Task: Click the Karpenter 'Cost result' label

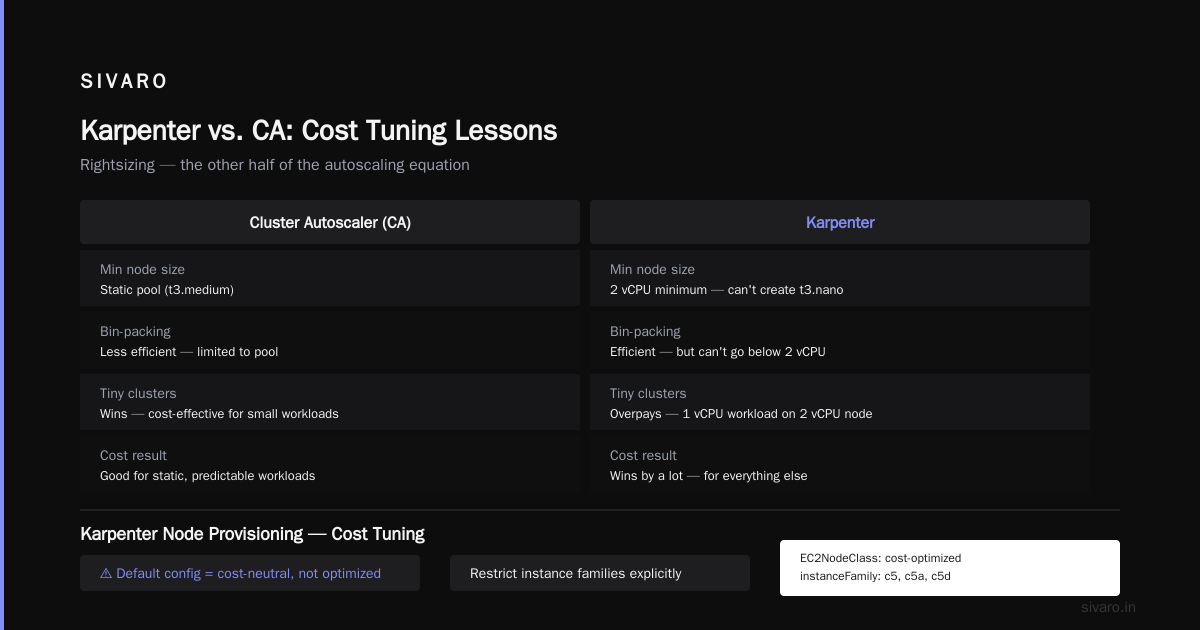Action: tap(644, 455)
